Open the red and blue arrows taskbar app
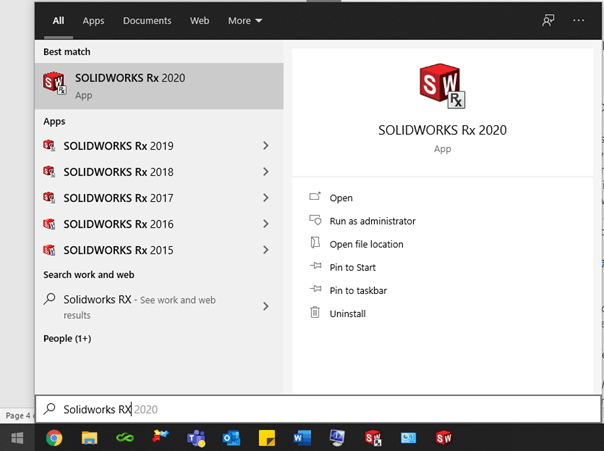 point(160,437)
